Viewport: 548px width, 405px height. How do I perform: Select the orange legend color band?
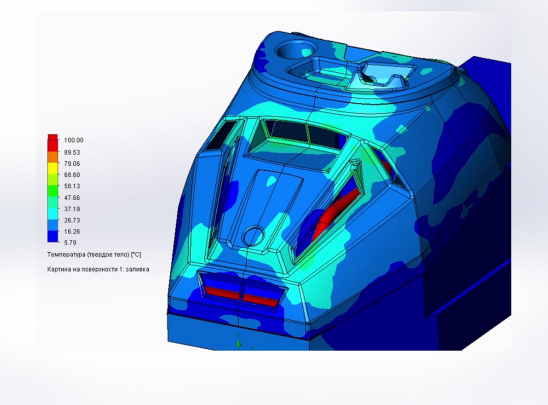[53, 157]
